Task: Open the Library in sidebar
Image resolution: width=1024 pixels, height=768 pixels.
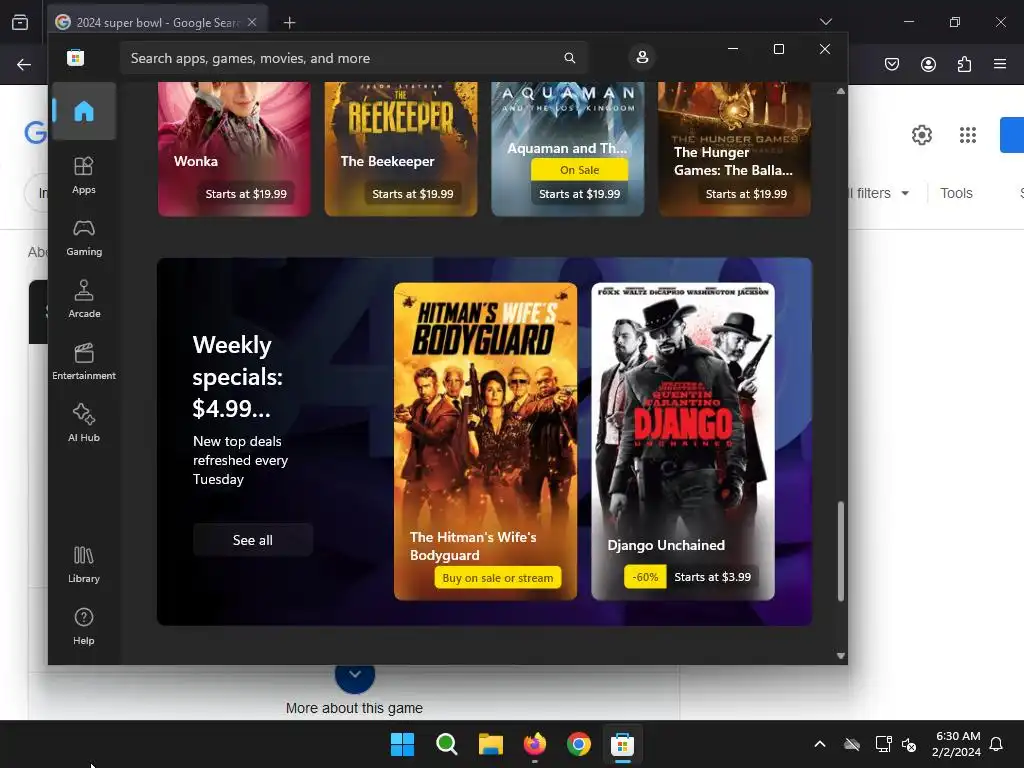Action: [x=84, y=565]
